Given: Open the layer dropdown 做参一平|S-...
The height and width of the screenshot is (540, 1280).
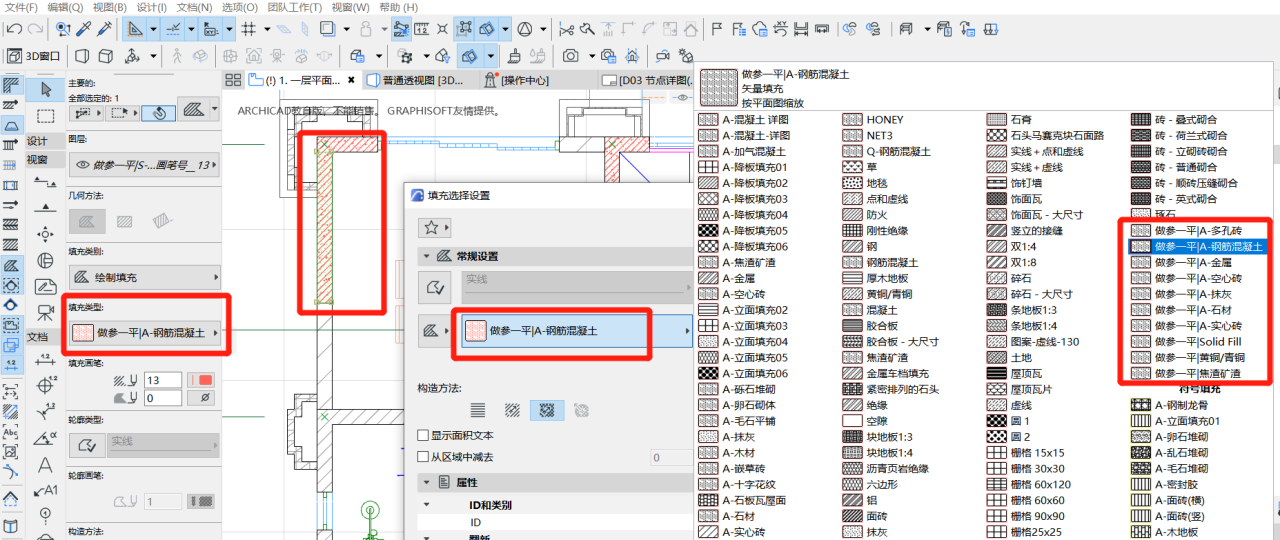Looking at the screenshot, I should [144, 165].
